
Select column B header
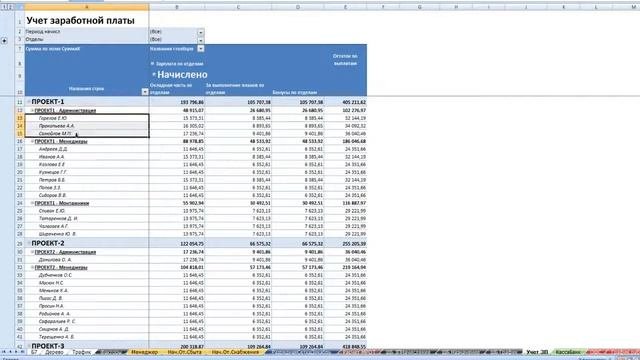point(177,7)
